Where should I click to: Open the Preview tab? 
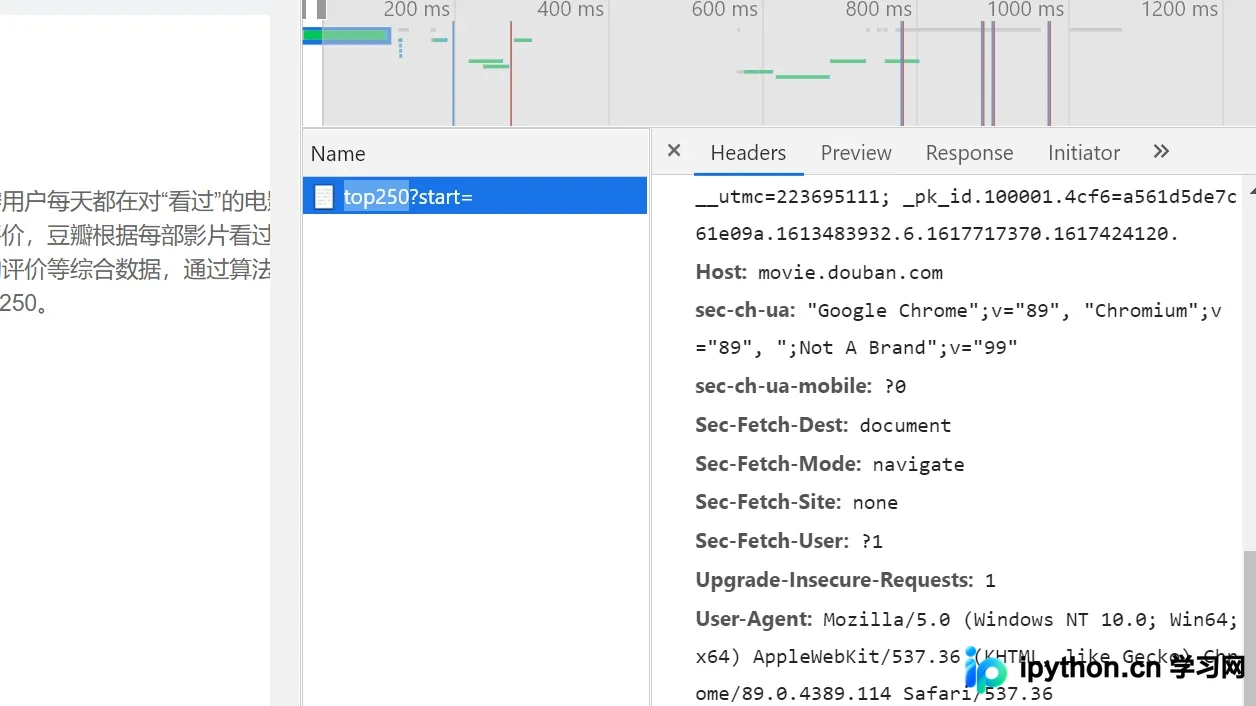tap(856, 153)
